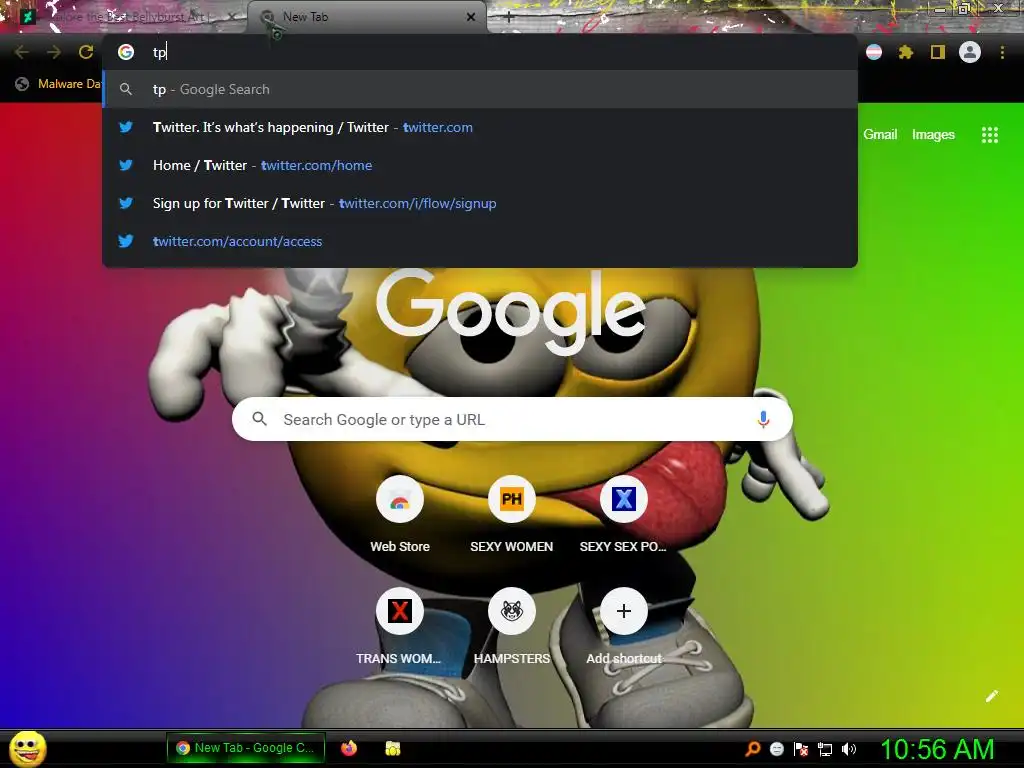Open volume speaker tray icon
The width and height of the screenshot is (1024, 768).
point(848,749)
